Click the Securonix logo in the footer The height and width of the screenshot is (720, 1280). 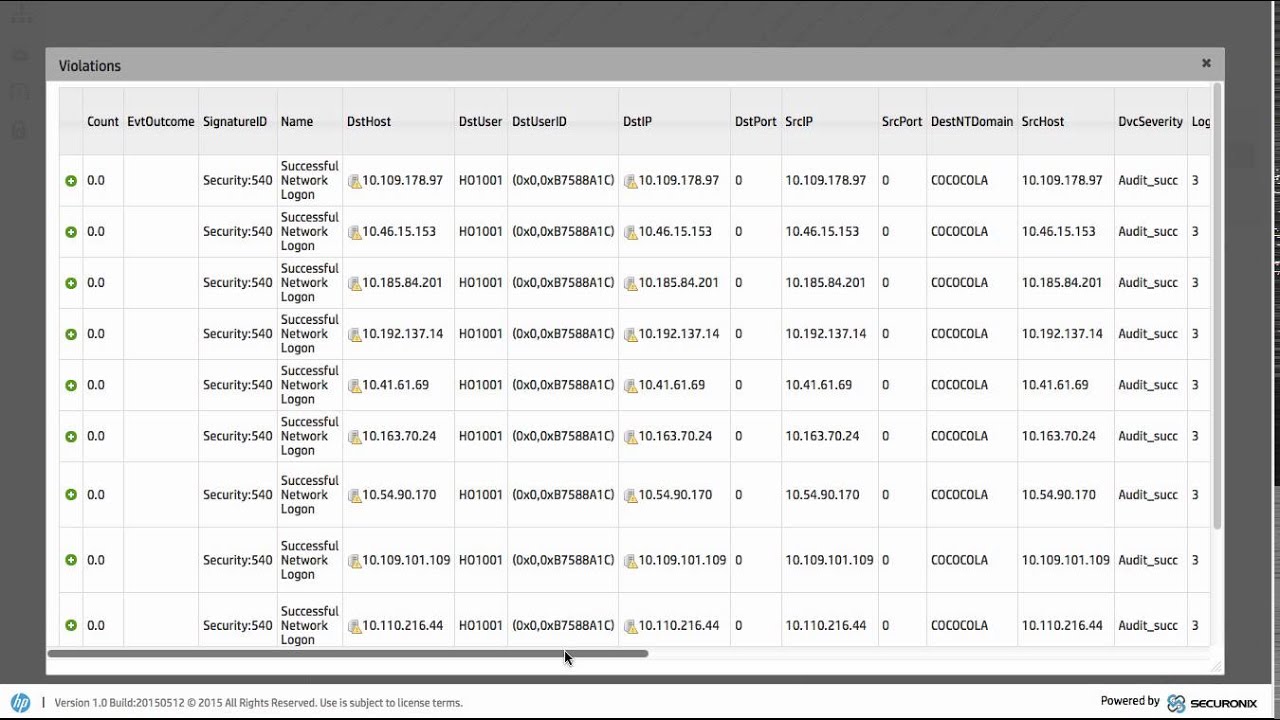[x=1212, y=703]
